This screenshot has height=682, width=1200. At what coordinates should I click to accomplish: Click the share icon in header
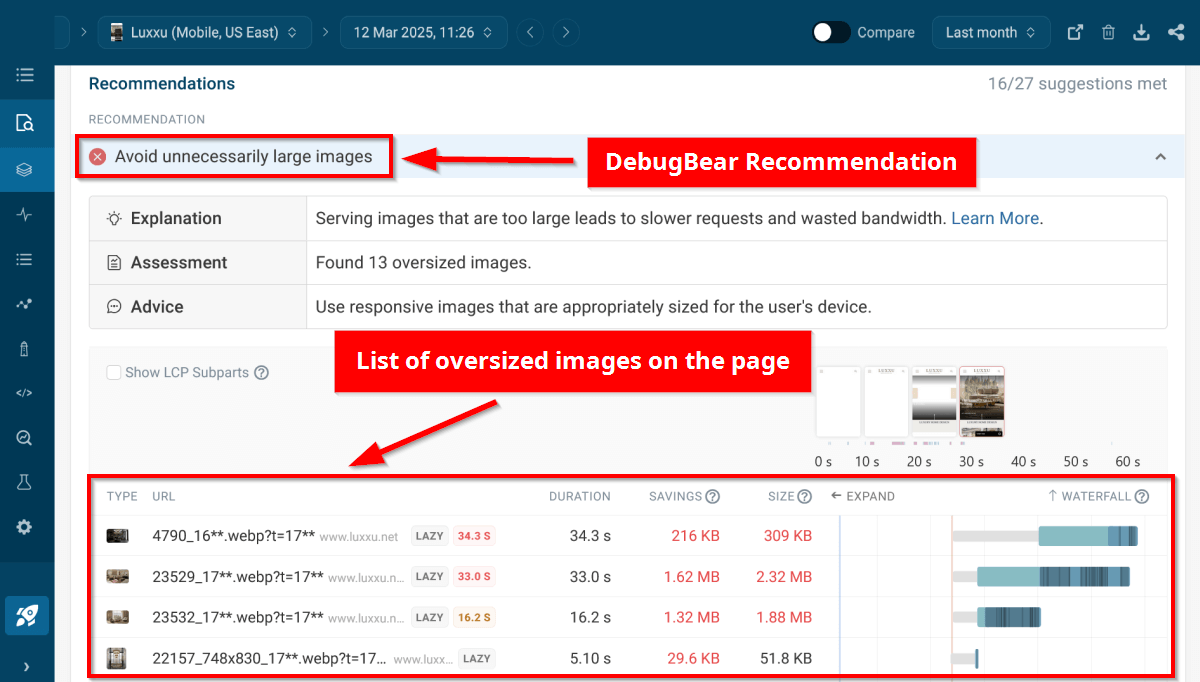click(1176, 32)
